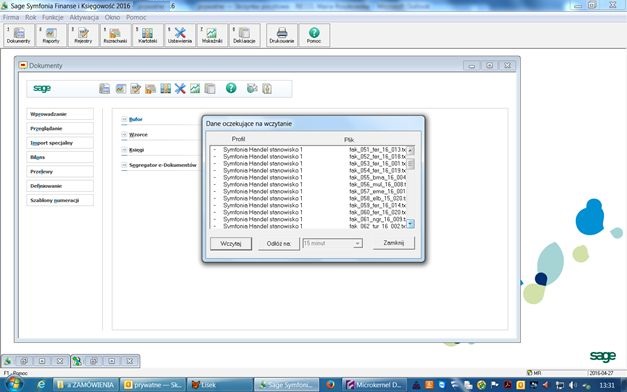Select Definiowanie in the left panel
The height and width of the screenshot is (392, 627).
click(x=60, y=186)
